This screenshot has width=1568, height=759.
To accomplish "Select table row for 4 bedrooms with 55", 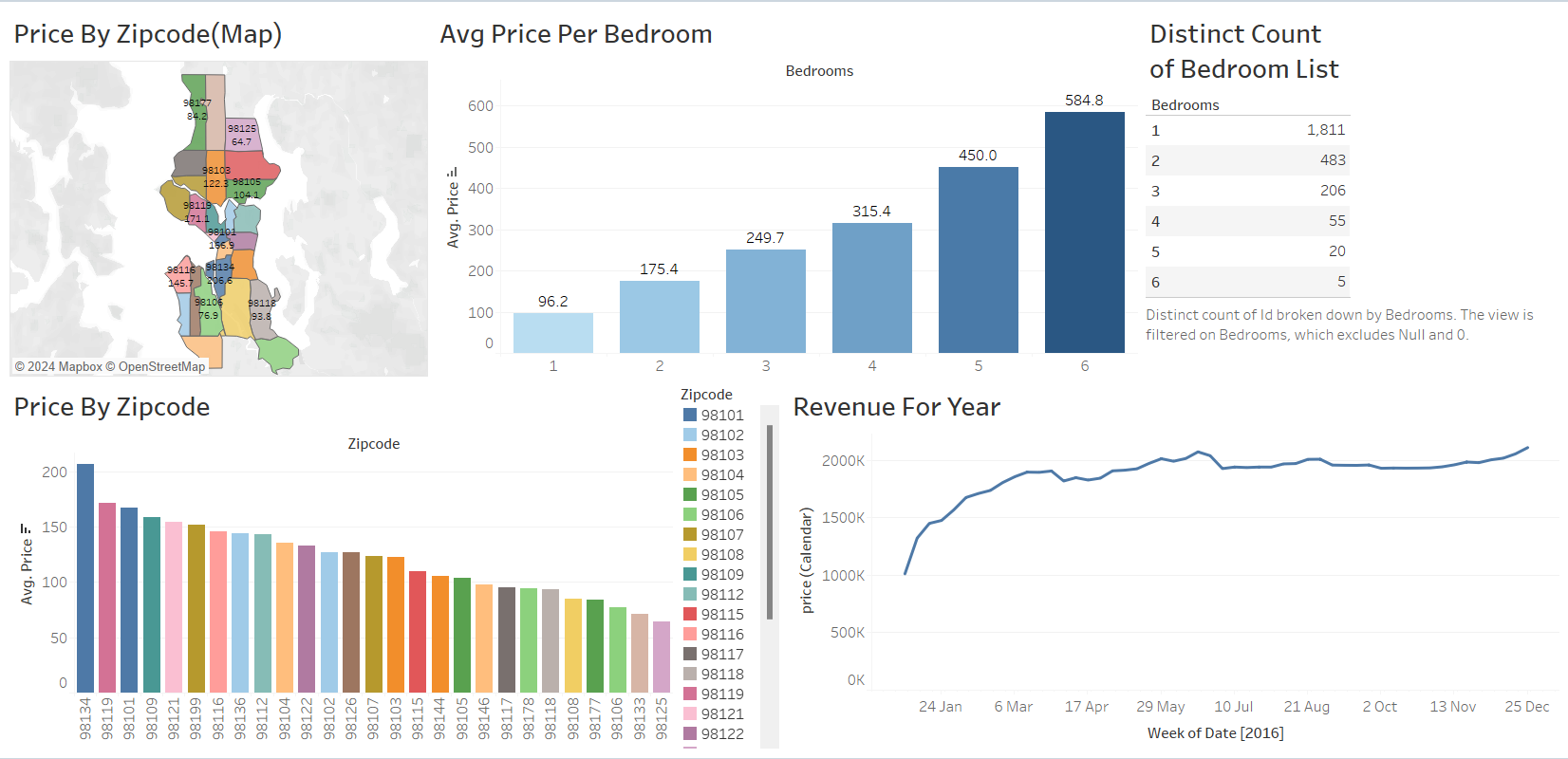I will 1248,221.
